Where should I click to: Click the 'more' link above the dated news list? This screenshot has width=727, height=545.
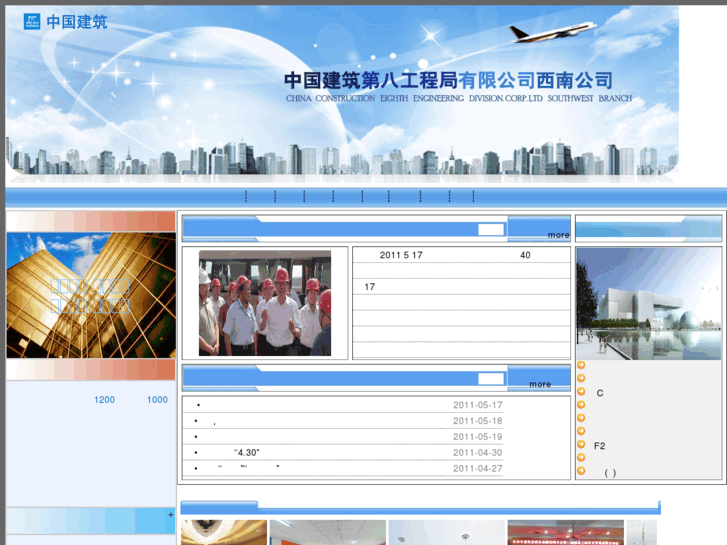coord(540,384)
